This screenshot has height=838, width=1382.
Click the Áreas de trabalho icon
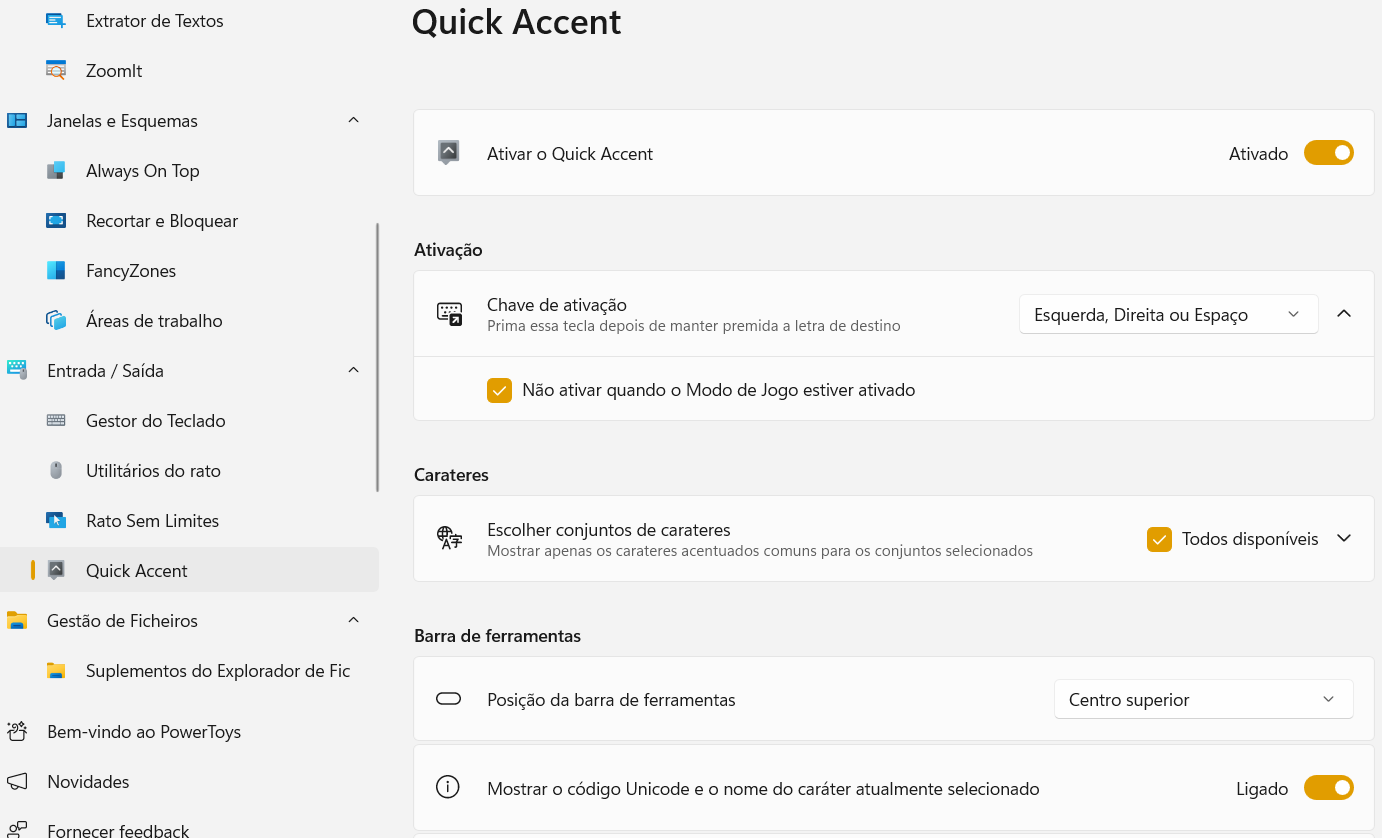pyautogui.click(x=56, y=321)
